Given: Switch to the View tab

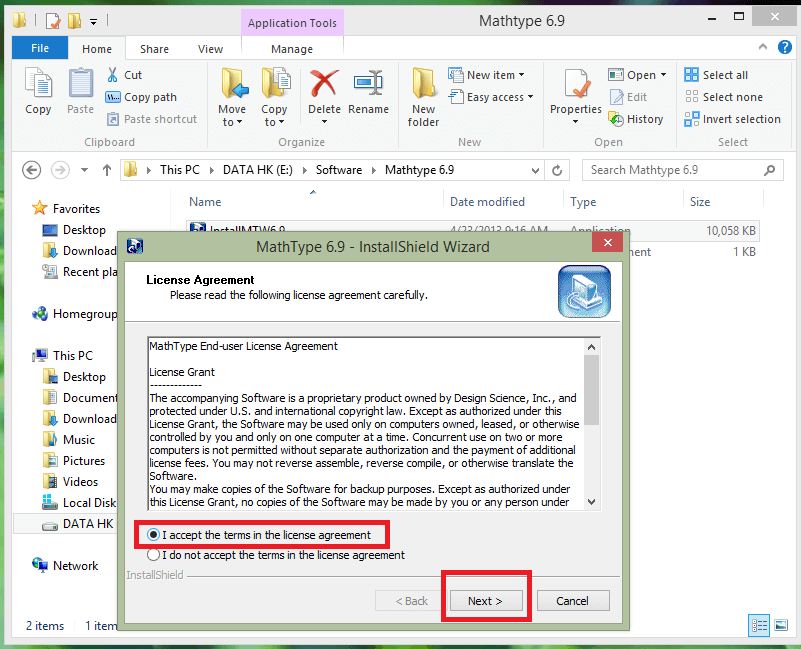Looking at the screenshot, I should click(210, 49).
